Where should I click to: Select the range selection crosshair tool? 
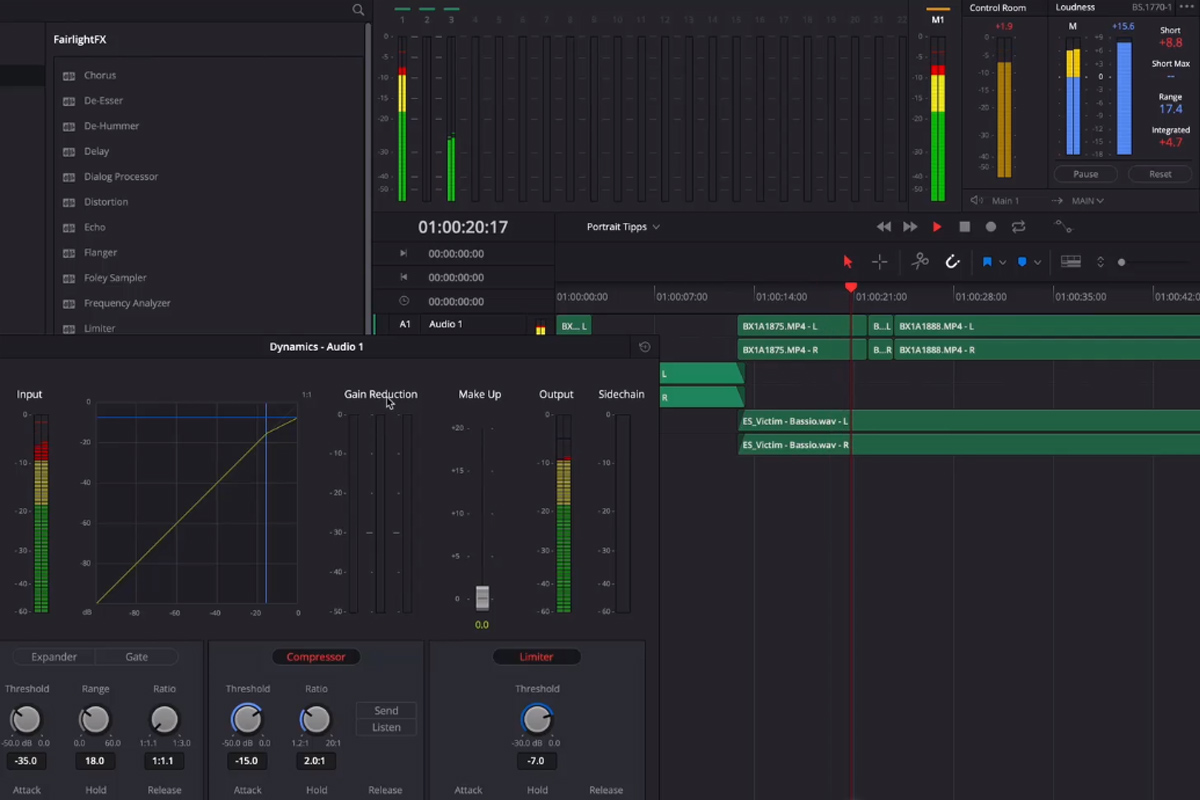[x=880, y=262]
